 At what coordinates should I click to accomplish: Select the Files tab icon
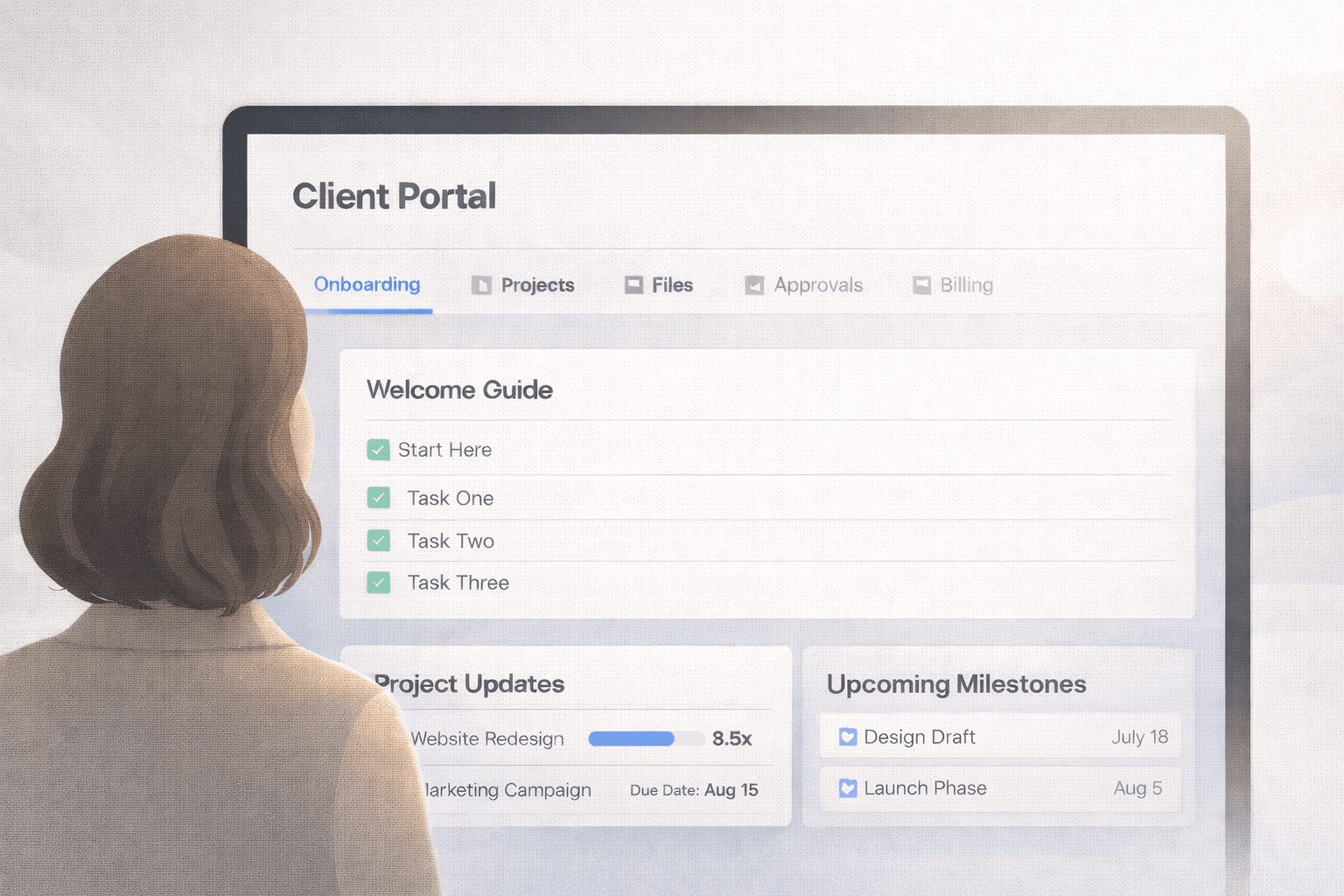[x=633, y=284]
